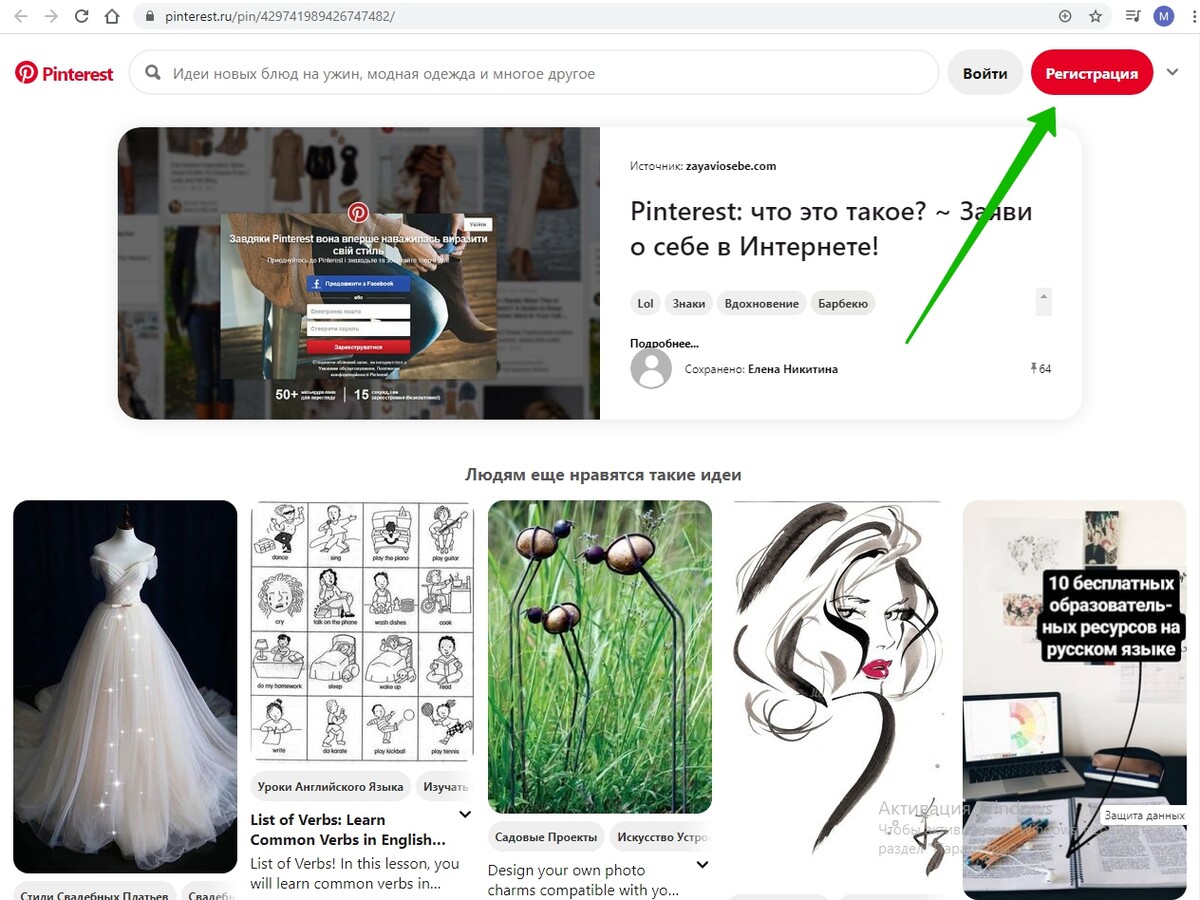Screen dimensions: 1200x900
Task: Open the saver's gray profile avatar
Action: point(651,369)
